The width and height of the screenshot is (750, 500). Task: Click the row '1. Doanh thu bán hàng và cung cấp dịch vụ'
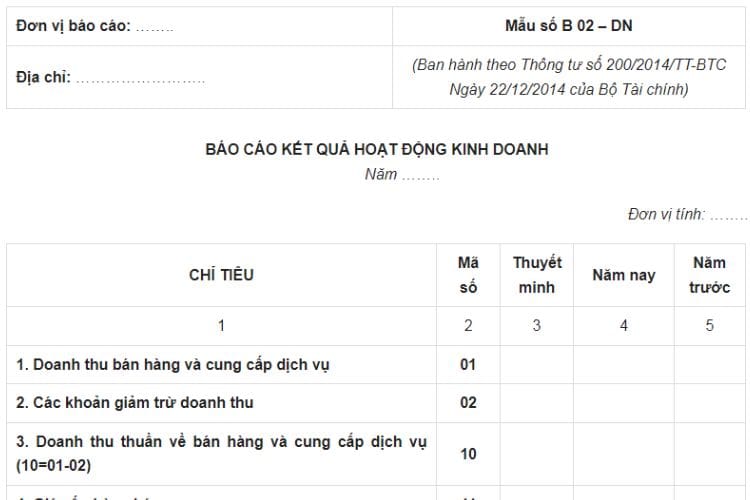click(x=173, y=365)
